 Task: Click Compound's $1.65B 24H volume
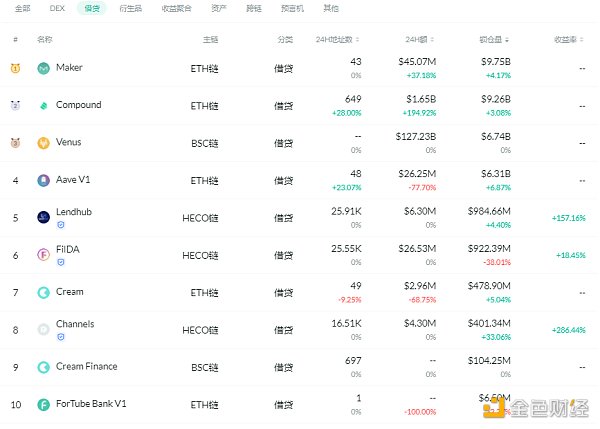pyautogui.click(x=421, y=99)
